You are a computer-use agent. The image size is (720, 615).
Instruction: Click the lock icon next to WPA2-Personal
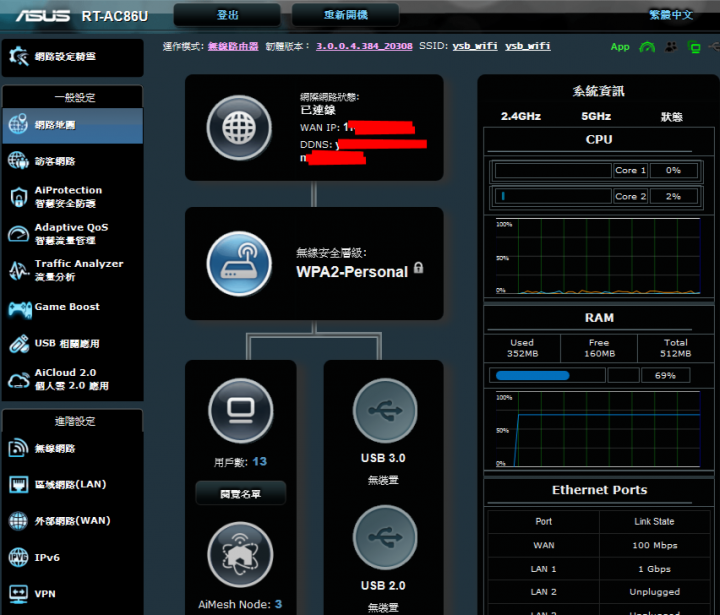(418, 268)
